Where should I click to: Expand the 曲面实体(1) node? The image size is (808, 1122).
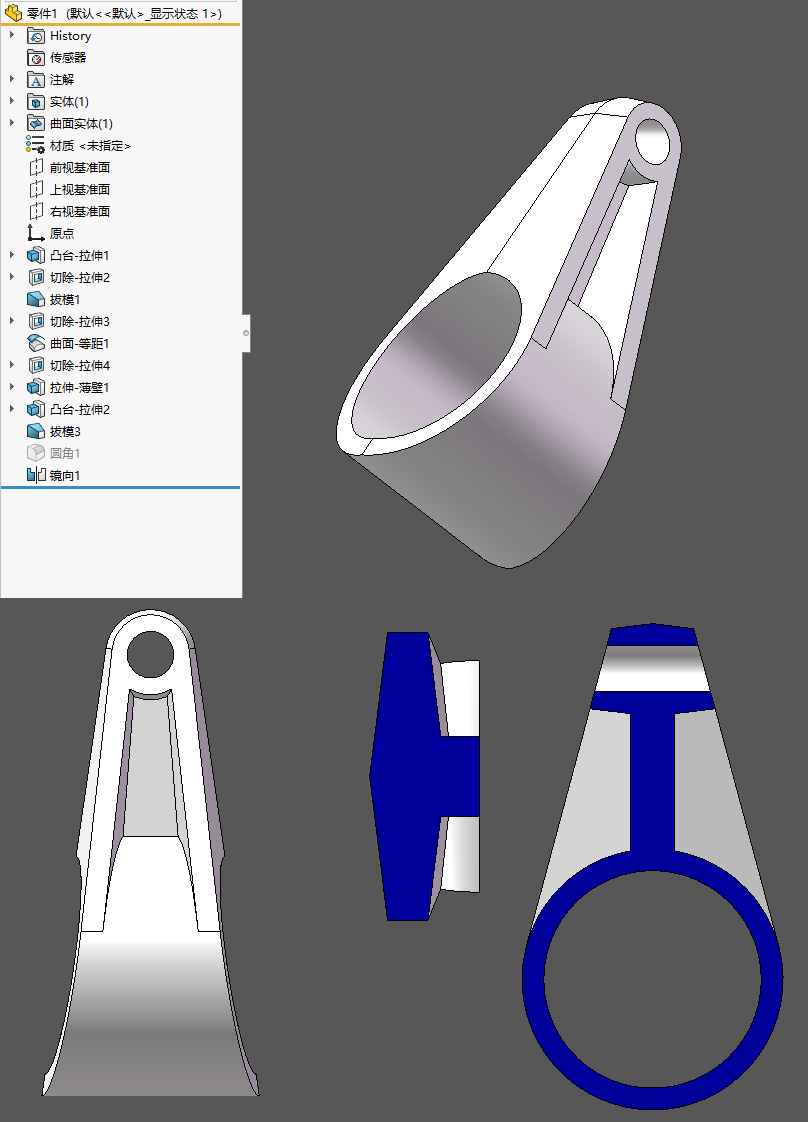[x=11, y=123]
